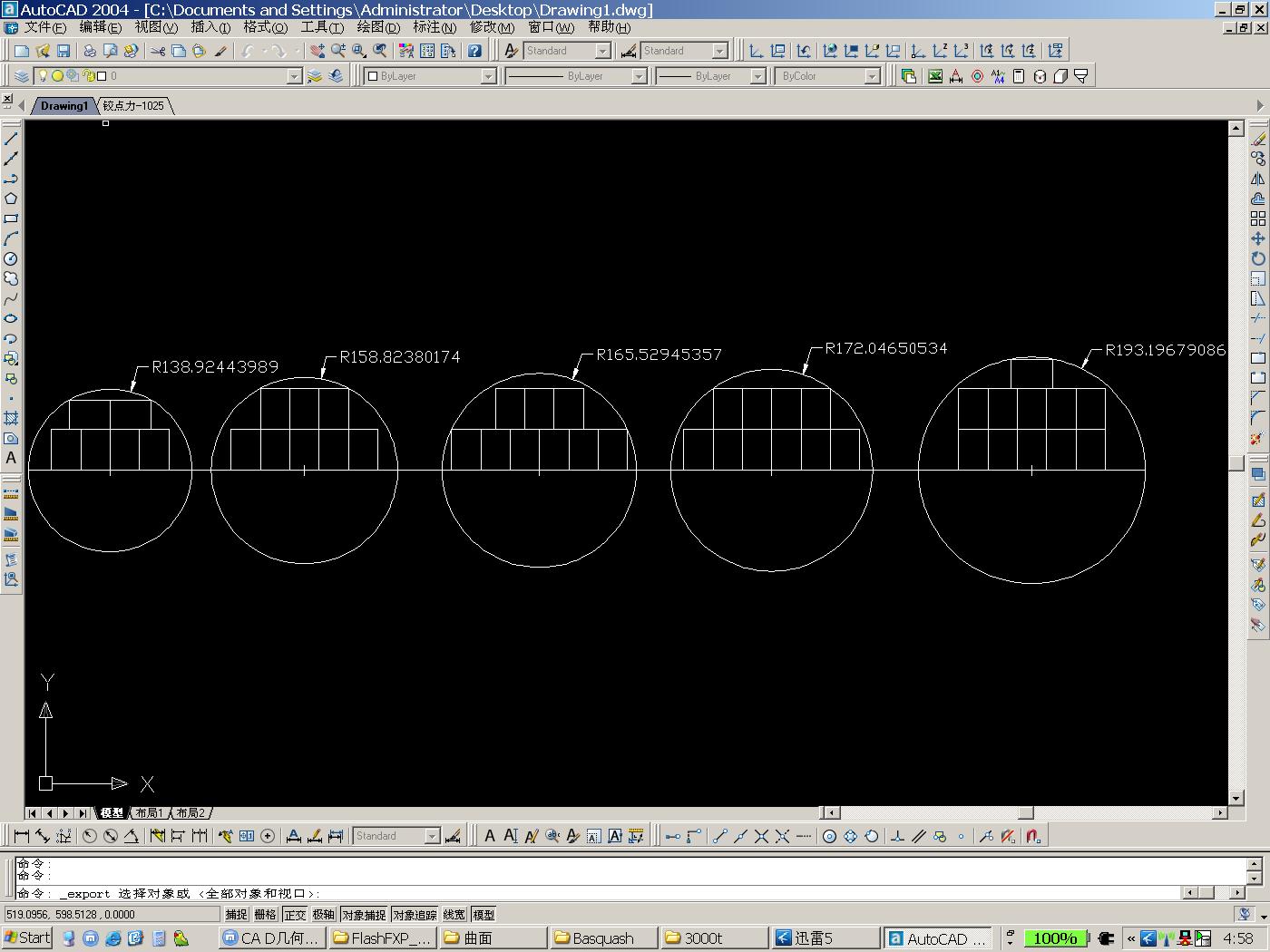
Task: Select the Pan realtime hand tool
Action: [x=317, y=51]
